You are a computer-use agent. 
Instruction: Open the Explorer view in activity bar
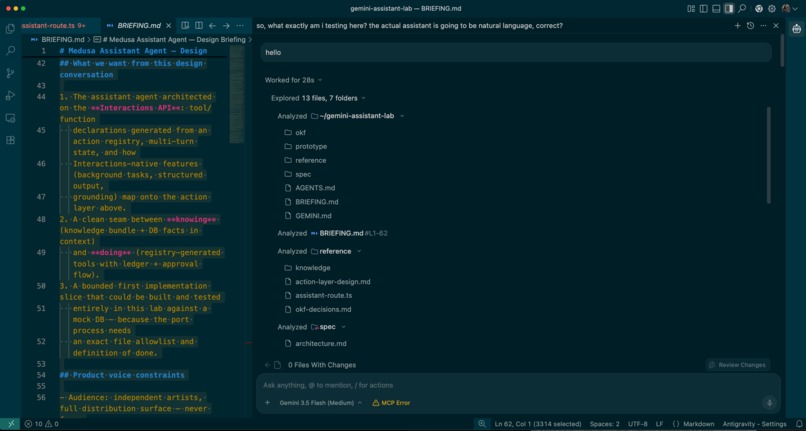pos(10,29)
